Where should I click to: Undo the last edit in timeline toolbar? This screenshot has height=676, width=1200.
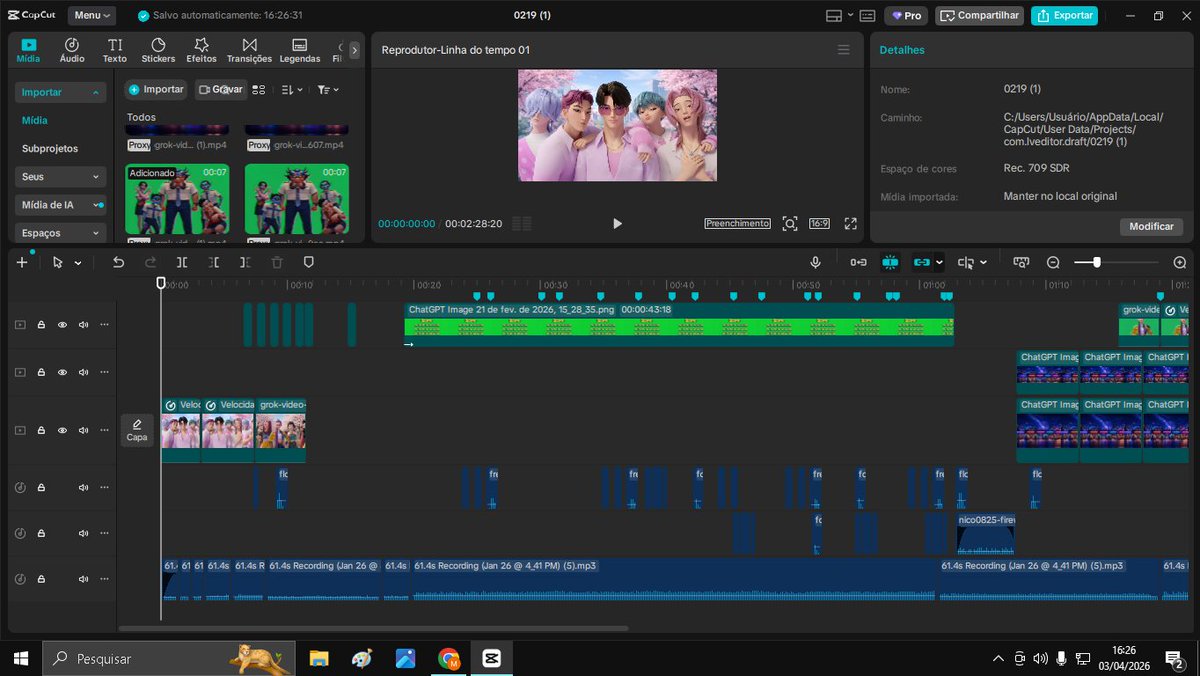pyautogui.click(x=118, y=262)
